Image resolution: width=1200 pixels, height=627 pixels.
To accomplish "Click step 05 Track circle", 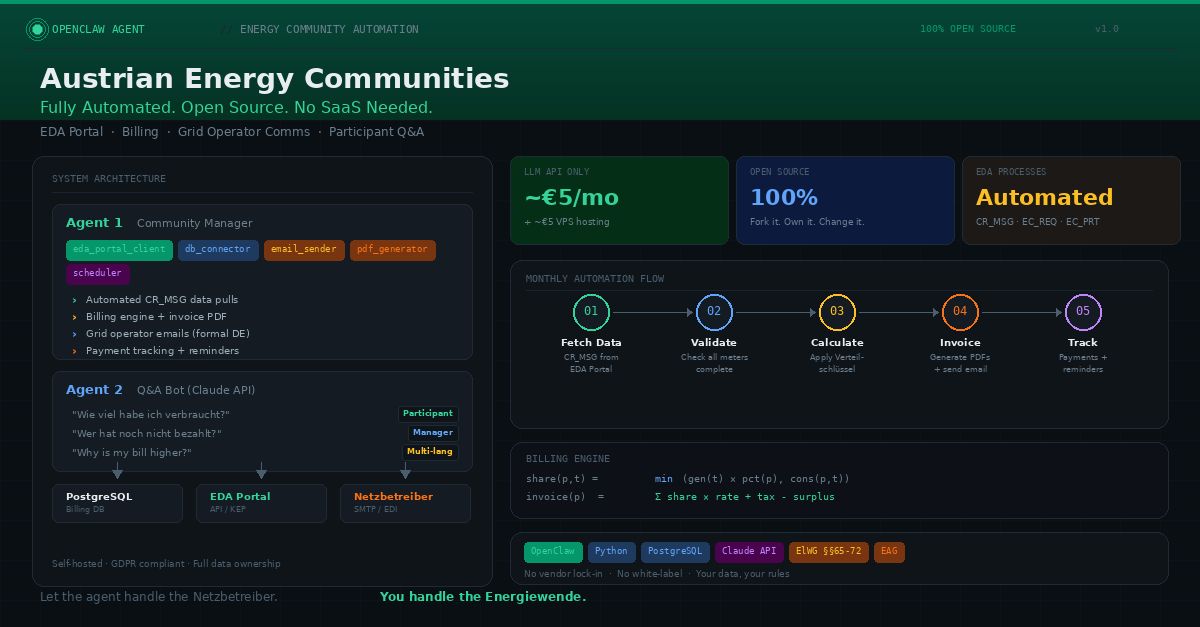I will click(1083, 312).
